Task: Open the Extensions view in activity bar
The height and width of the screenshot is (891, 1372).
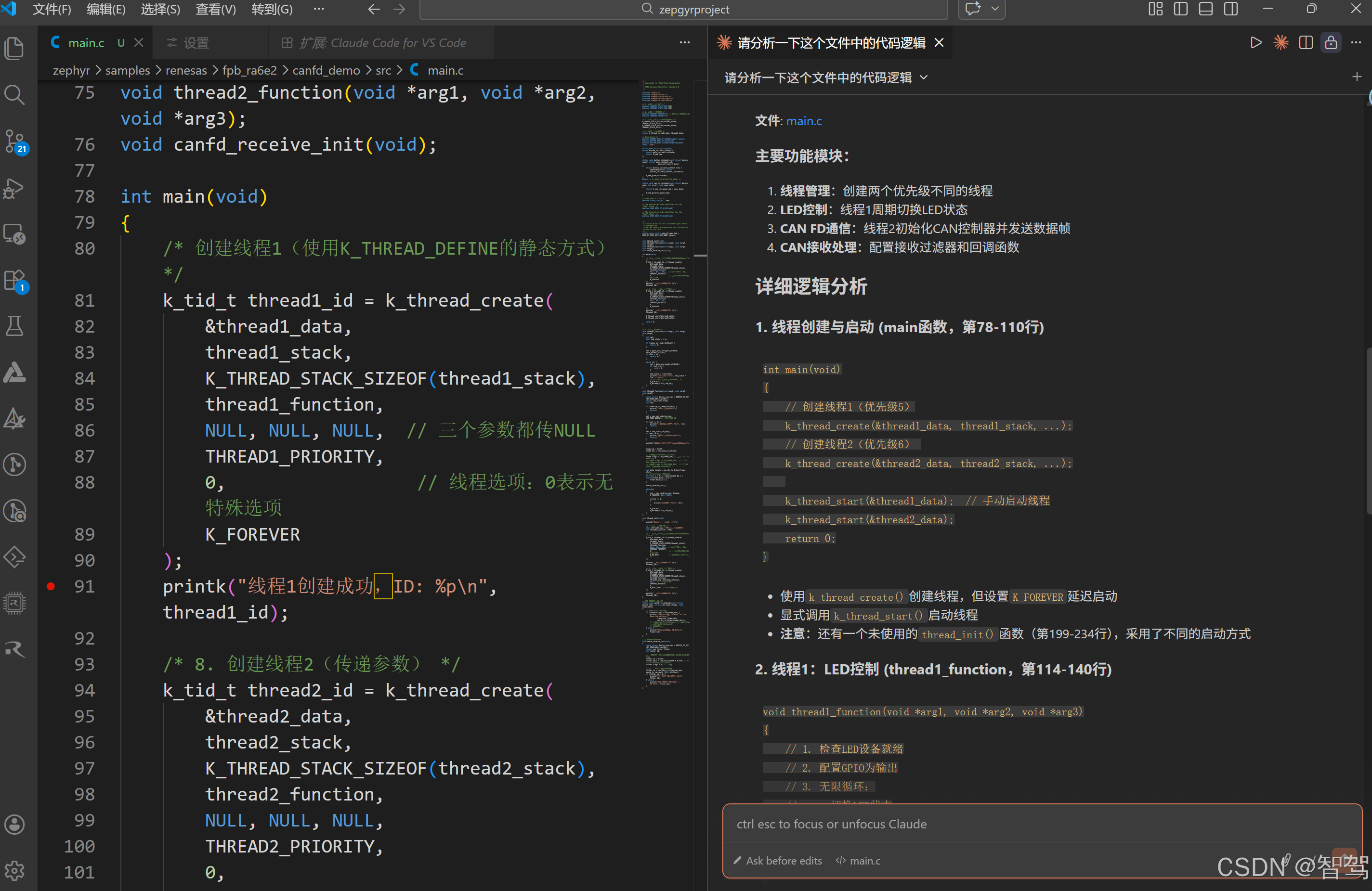Action: point(14,281)
